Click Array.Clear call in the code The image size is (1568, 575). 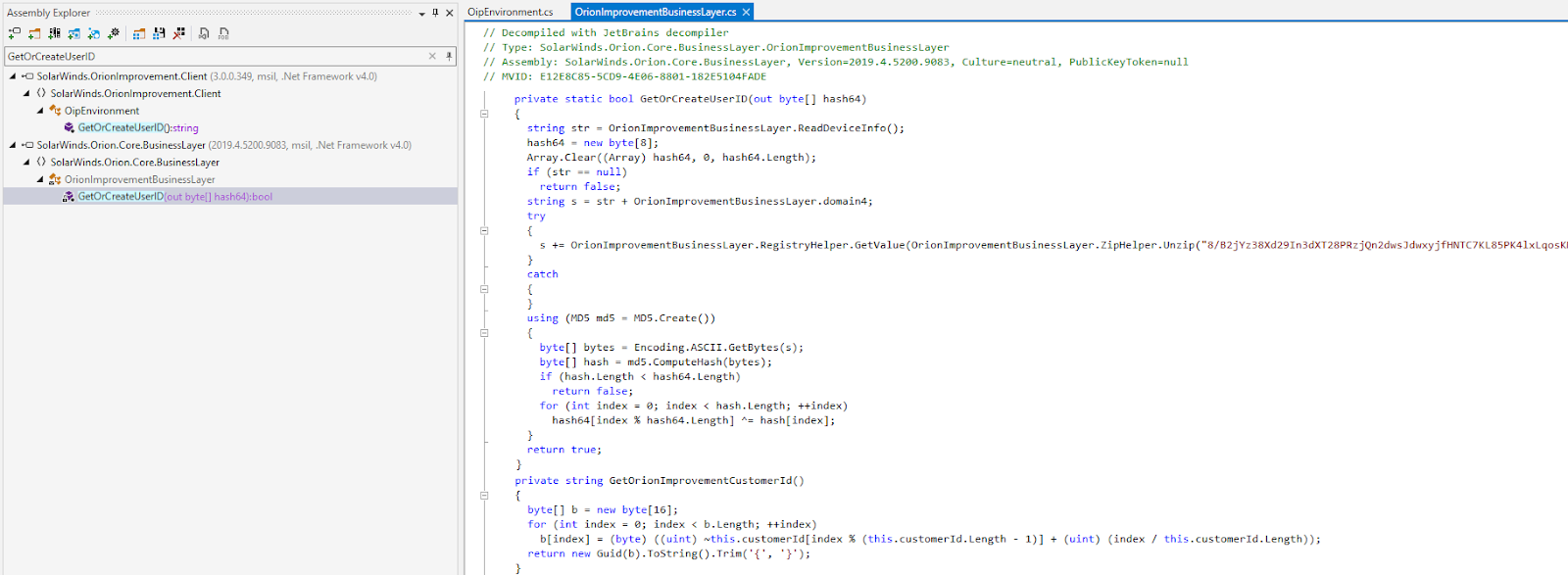point(562,158)
